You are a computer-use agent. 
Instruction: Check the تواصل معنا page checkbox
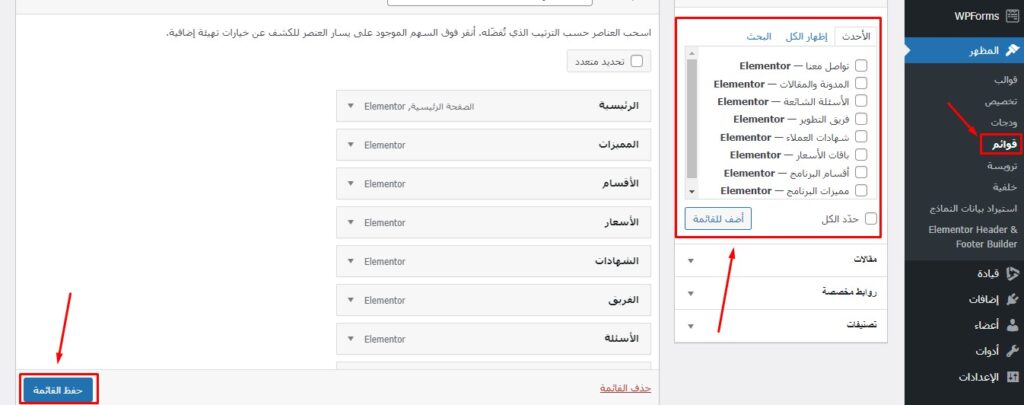click(x=861, y=66)
